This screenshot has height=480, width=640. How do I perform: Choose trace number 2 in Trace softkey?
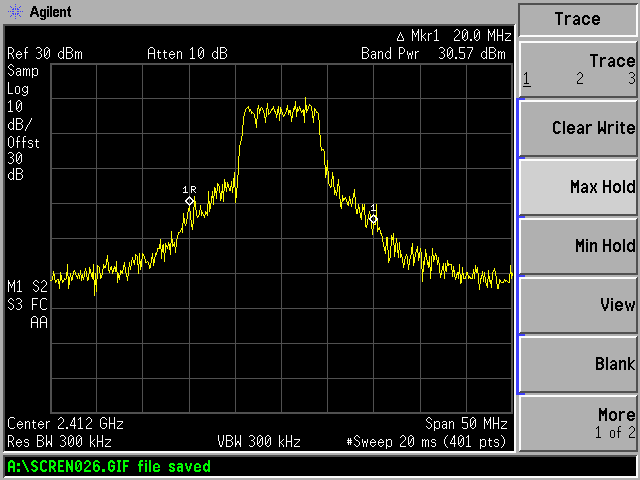(579, 79)
